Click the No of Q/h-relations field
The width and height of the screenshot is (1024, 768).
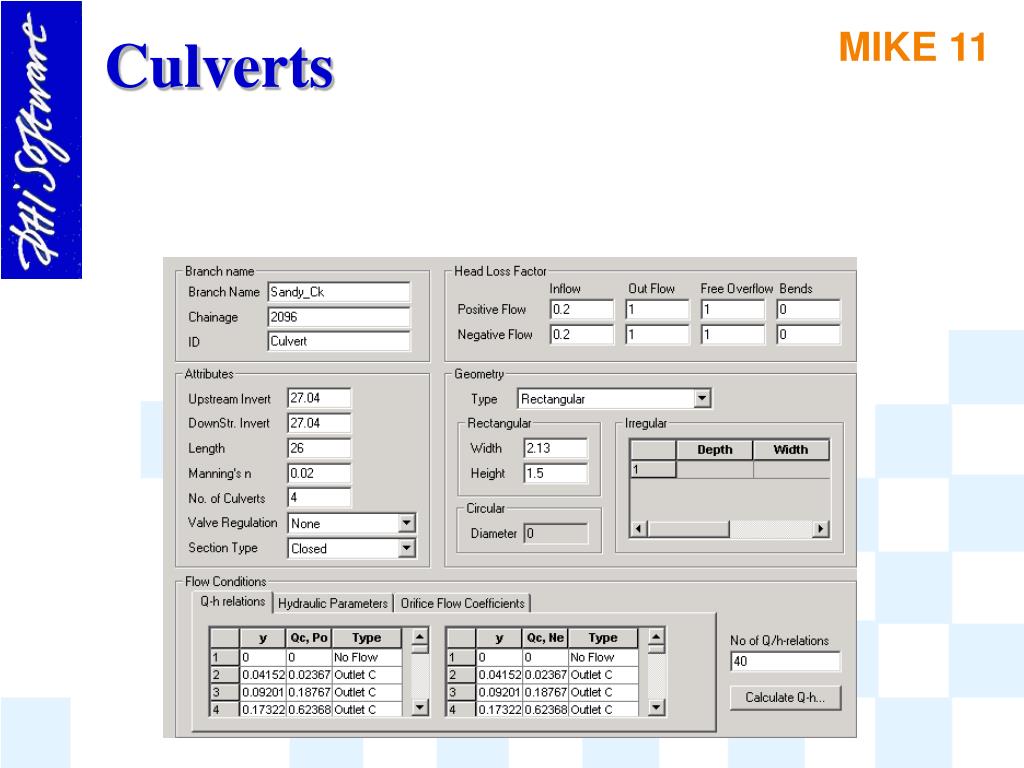[x=785, y=661]
